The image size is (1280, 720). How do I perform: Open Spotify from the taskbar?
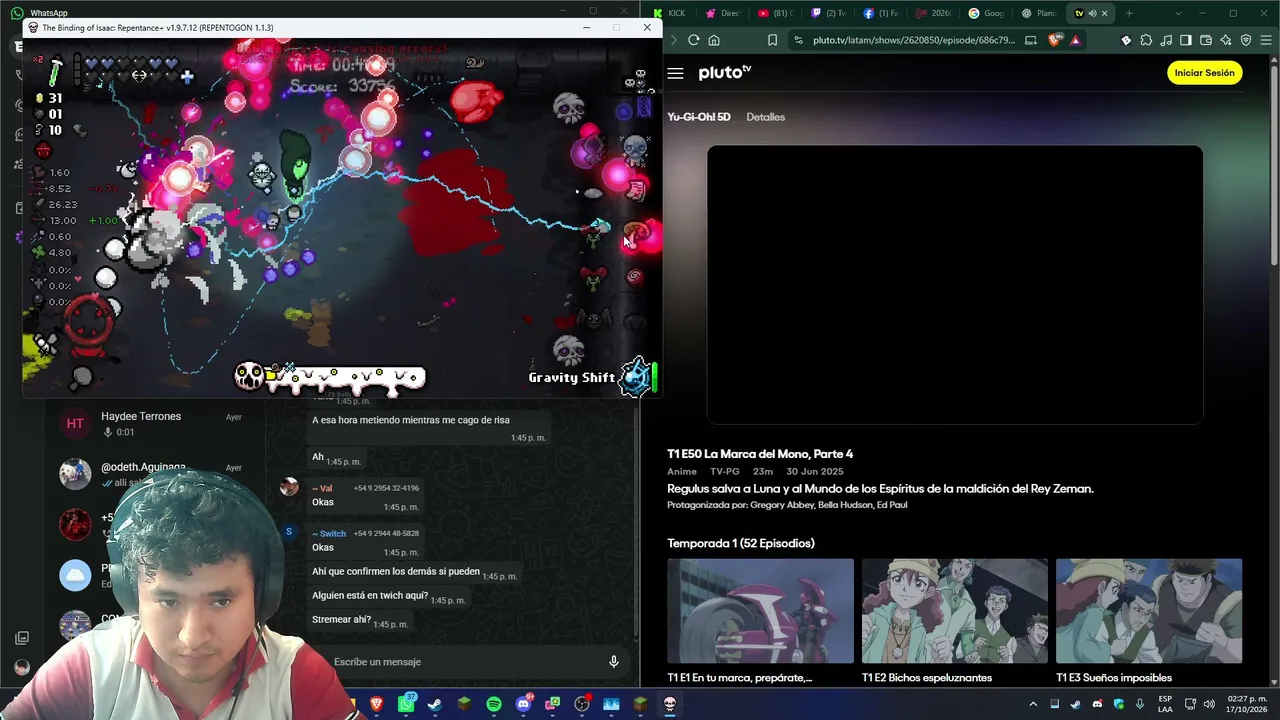[x=494, y=704]
